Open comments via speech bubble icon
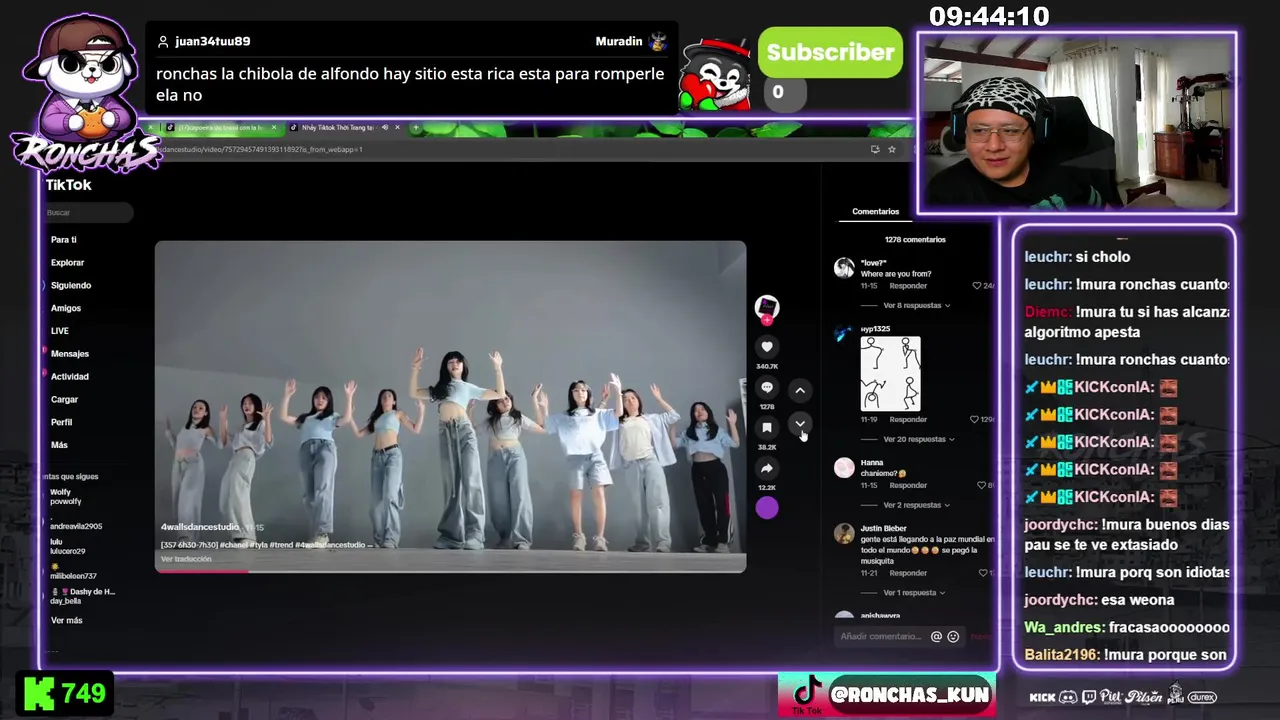This screenshot has width=1280, height=720. click(767, 387)
